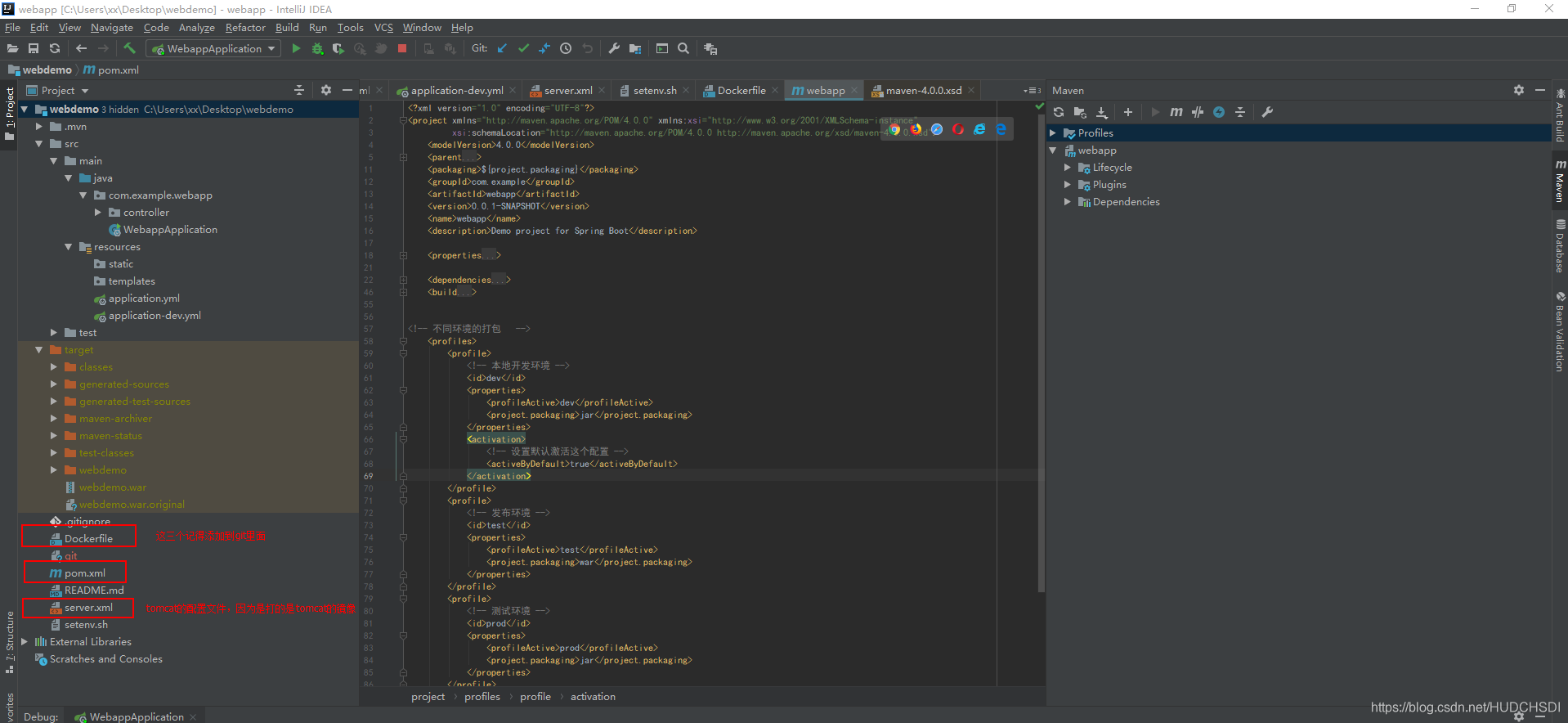Expand the .mvn folder in project tree
The image size is (1568, 723).
coord(38,127)
